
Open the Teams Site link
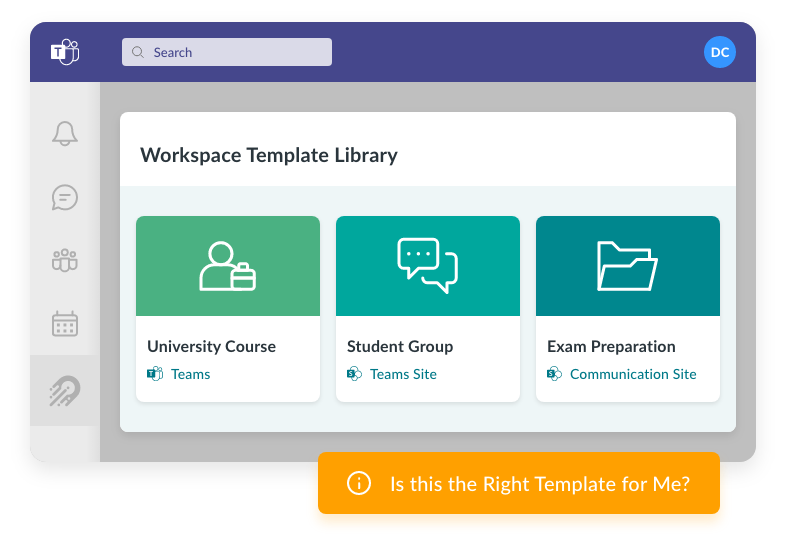[x=403, y=374]
